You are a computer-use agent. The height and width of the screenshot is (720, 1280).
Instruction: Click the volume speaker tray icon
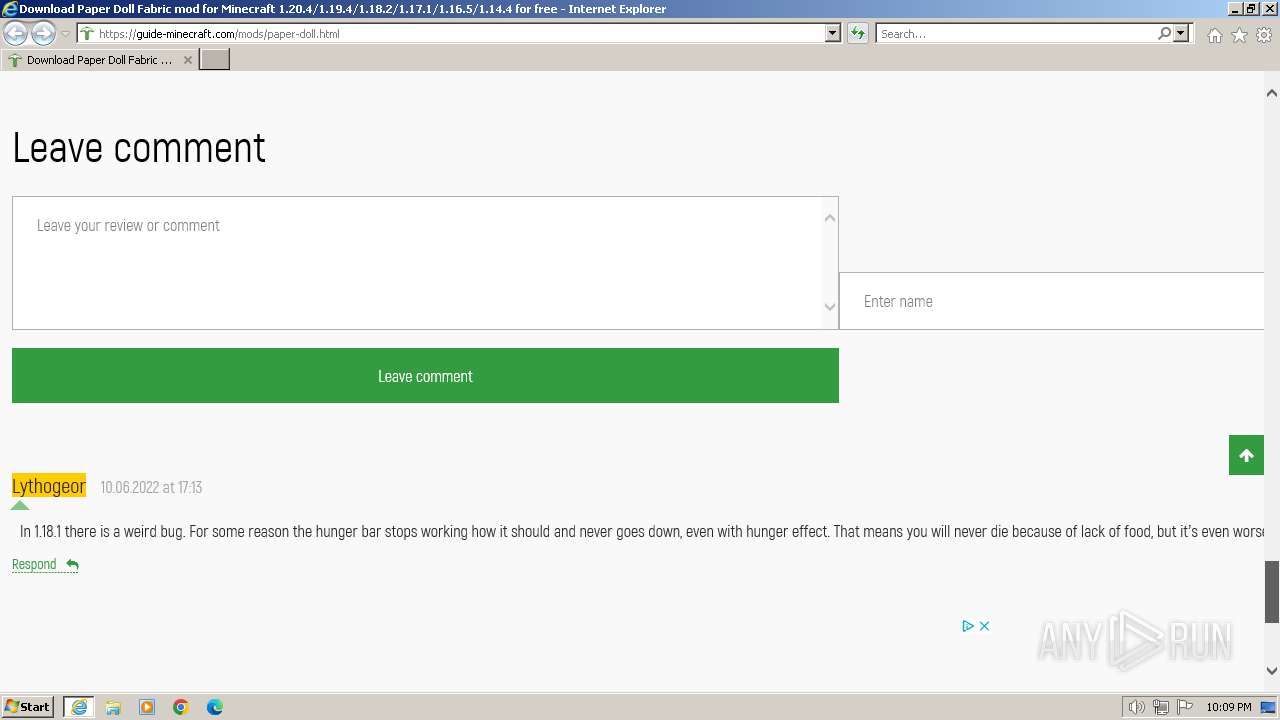tap(1136, 707)
